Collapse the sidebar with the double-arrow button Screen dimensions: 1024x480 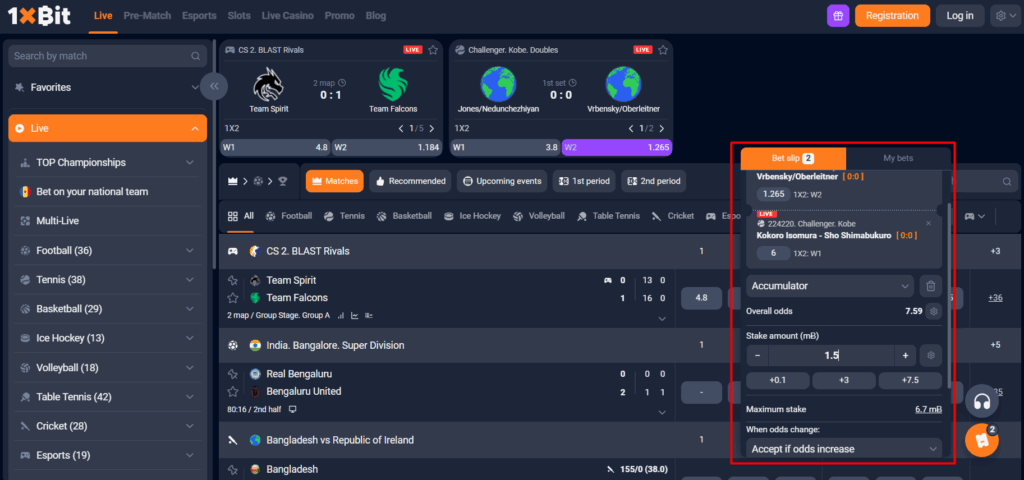[x=214, y=86]
